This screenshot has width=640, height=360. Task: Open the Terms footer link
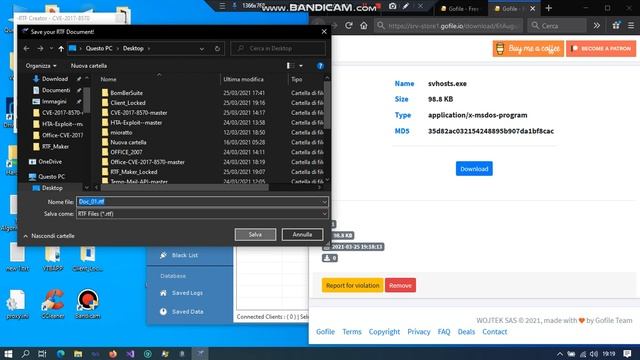(352, 332)
